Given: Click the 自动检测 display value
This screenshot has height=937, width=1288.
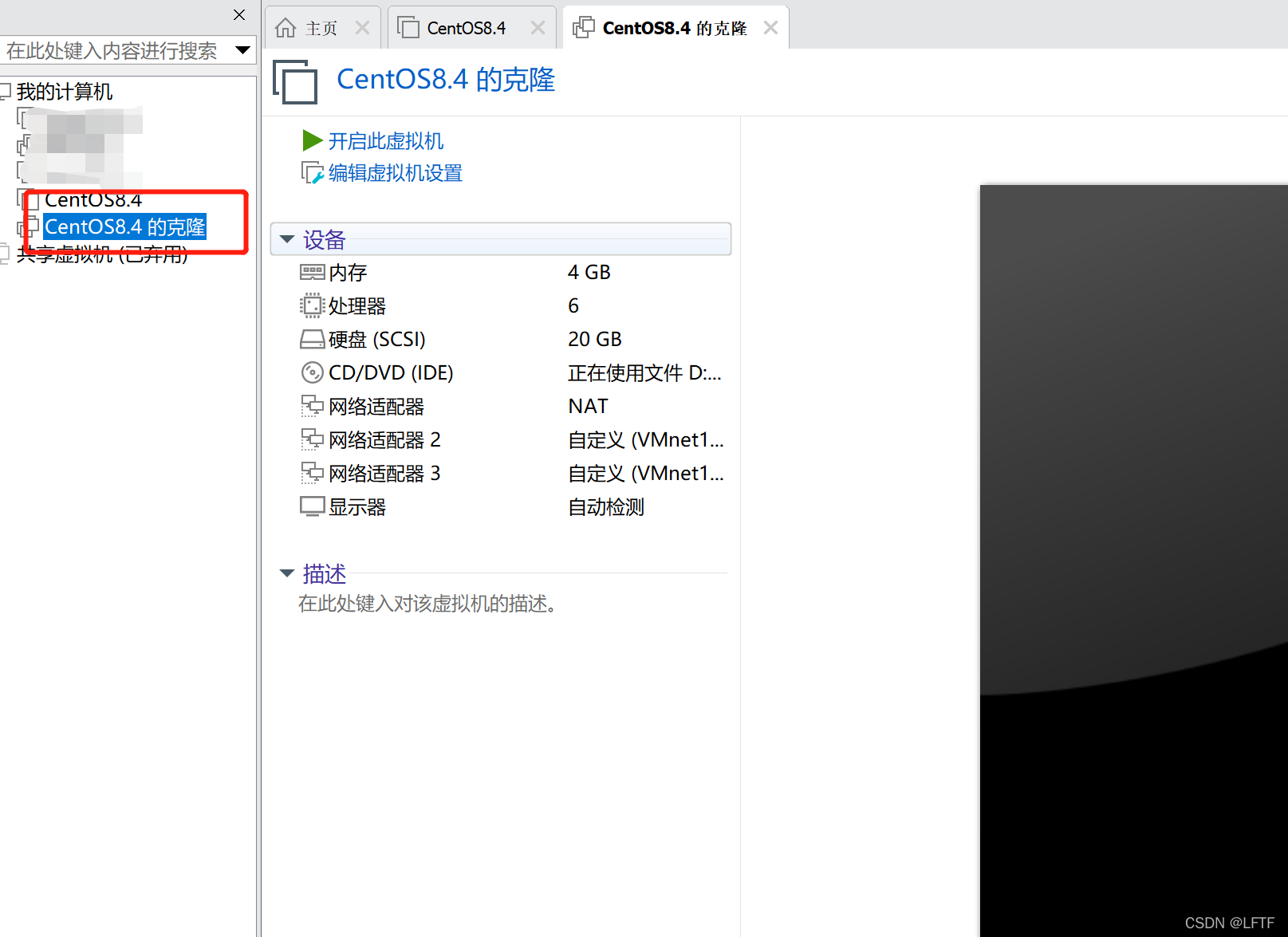Looking at the screenshot, I should click(606, 507).
